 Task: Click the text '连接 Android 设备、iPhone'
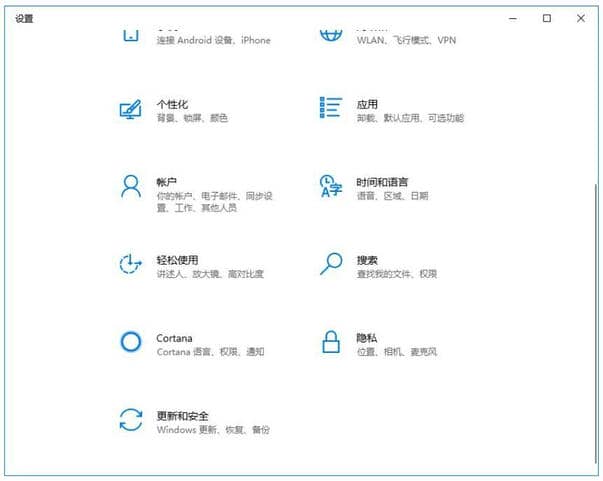click(214, 40)
